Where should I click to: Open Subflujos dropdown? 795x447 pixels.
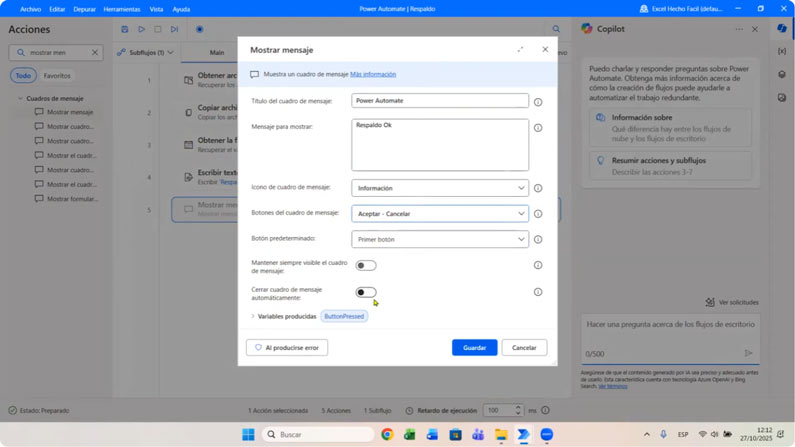pos(146,52)
